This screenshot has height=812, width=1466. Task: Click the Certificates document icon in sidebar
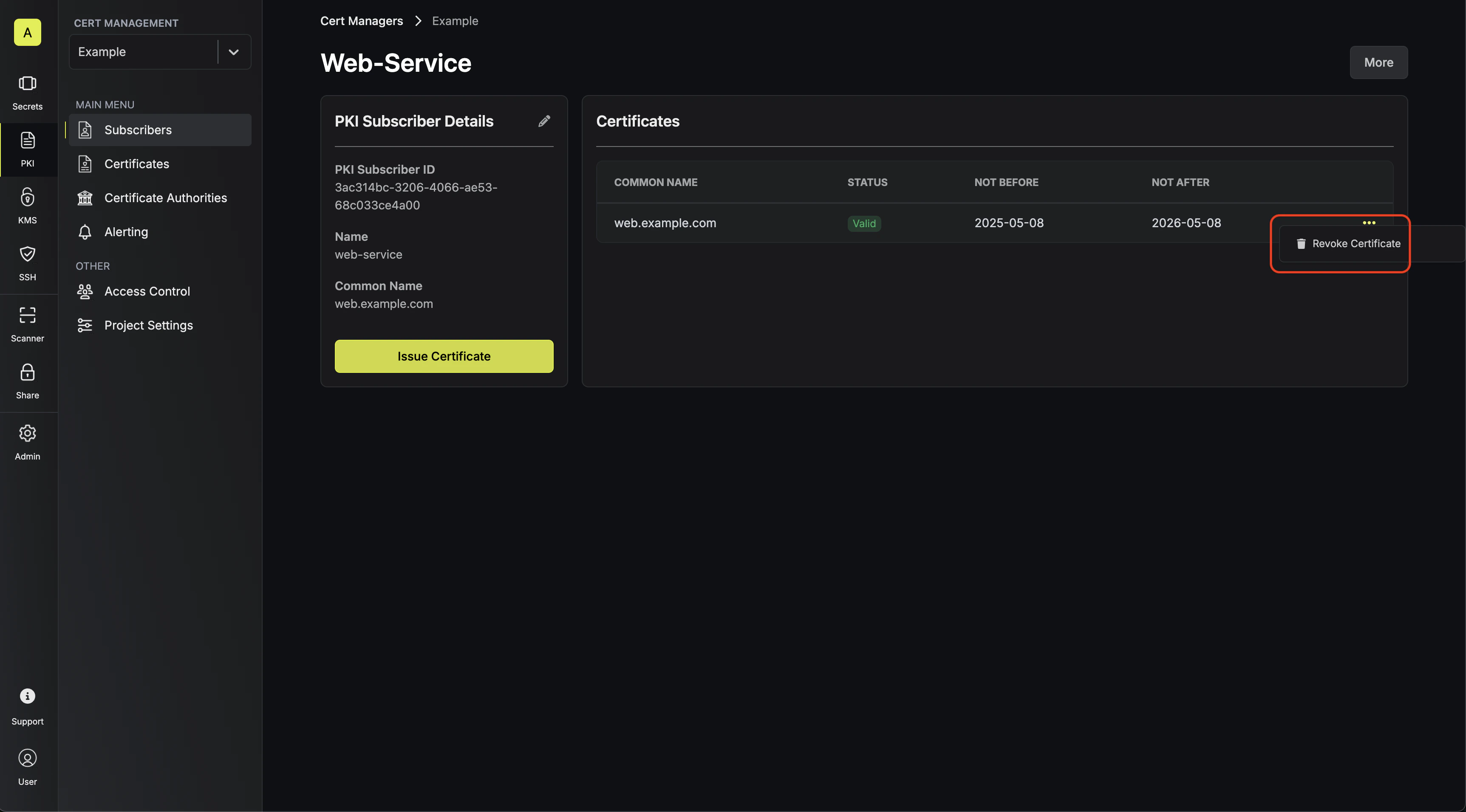(x=85, y=164)
